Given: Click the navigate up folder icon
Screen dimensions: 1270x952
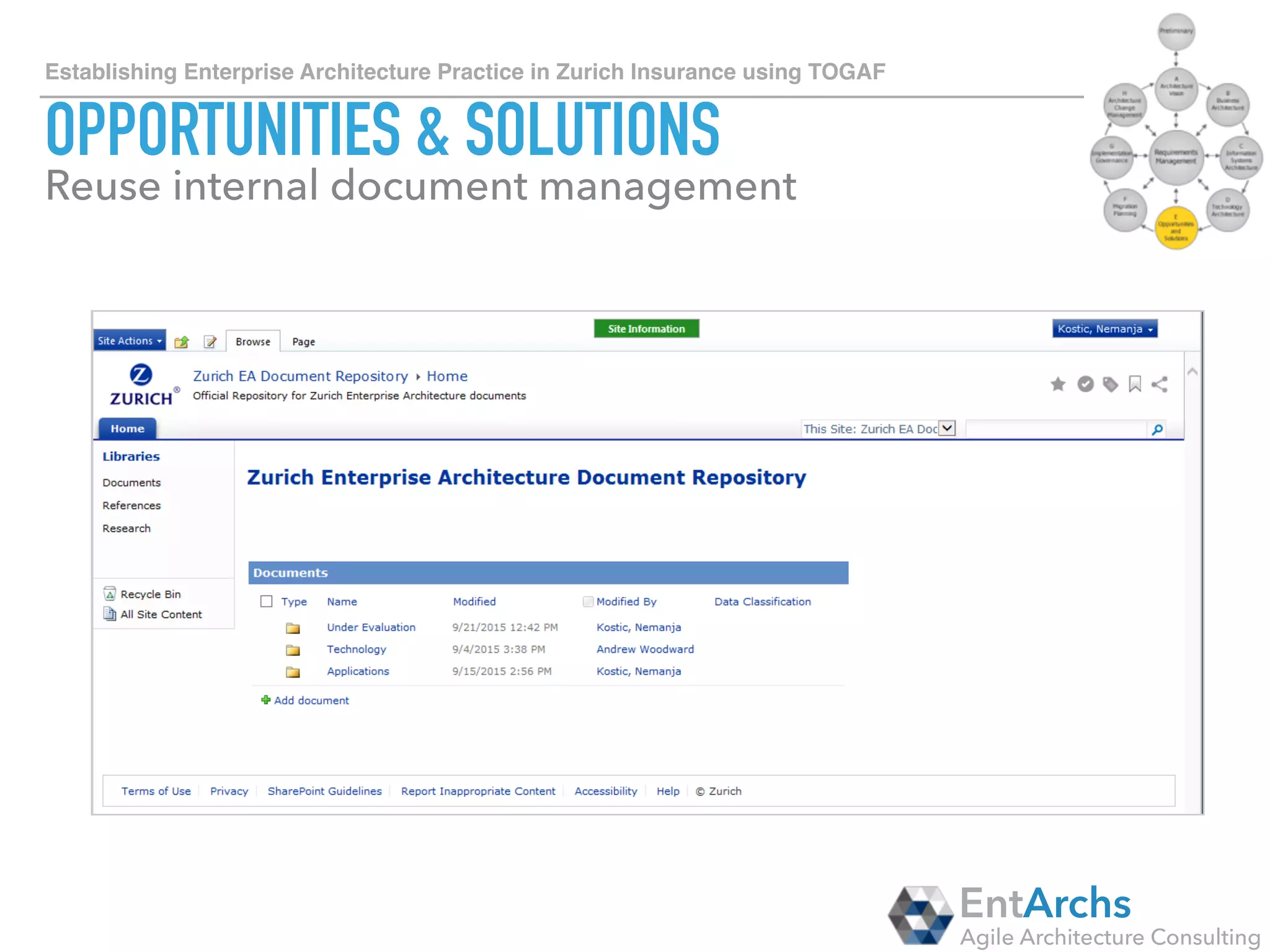Looking at the screenshot, I should [x=182, y=342].
